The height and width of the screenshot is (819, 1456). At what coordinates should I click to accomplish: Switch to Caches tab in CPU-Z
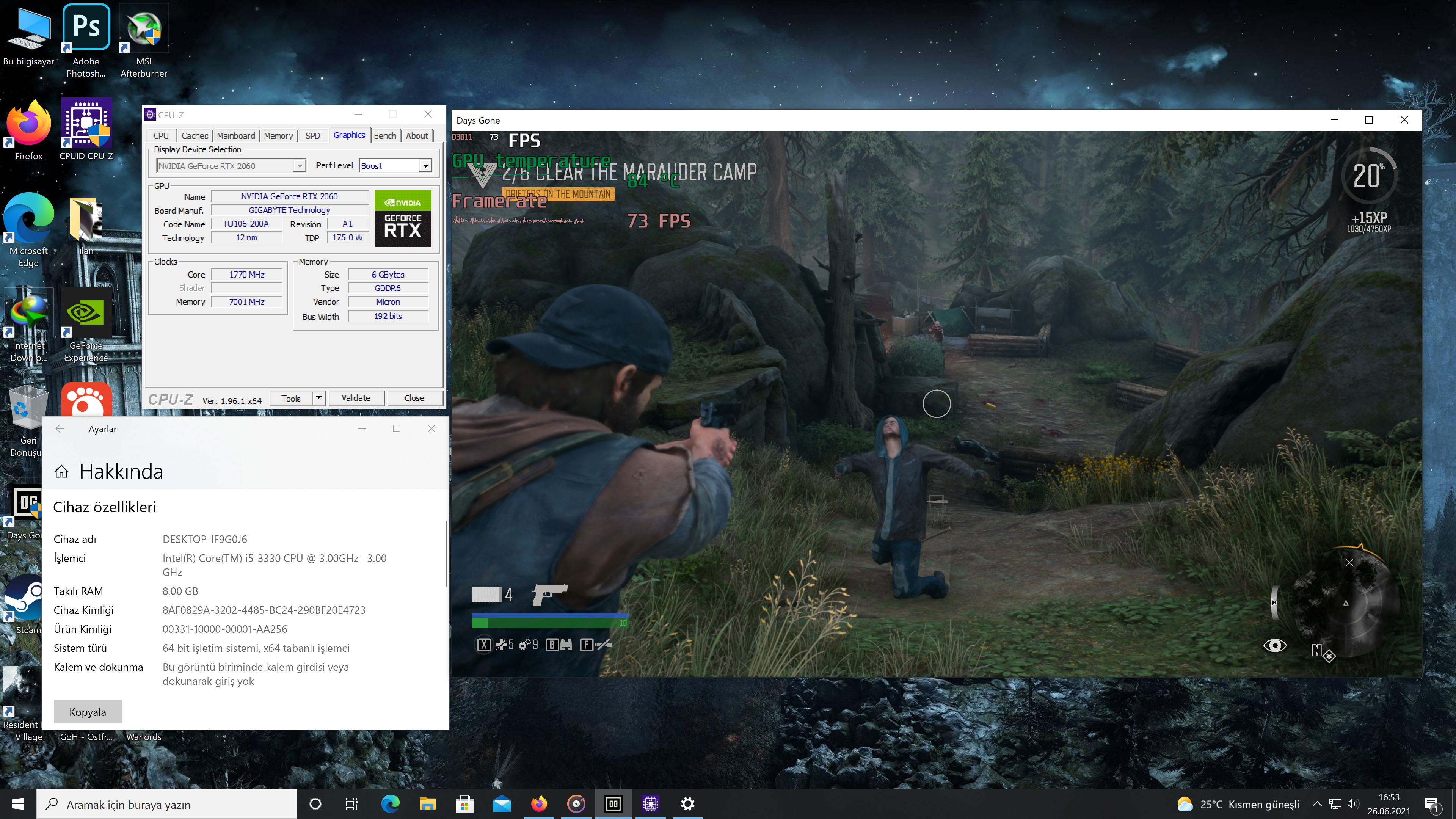click(195, 136)
